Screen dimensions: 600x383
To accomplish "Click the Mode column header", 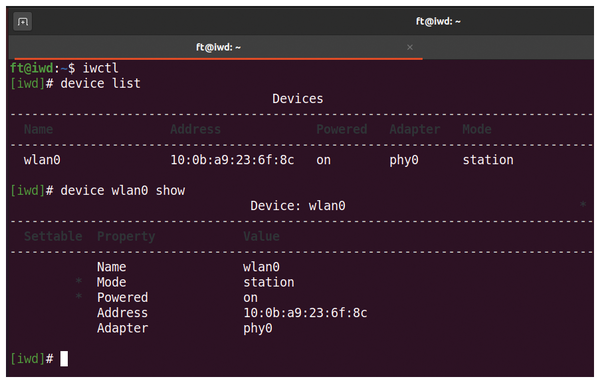I will (477, 129).
